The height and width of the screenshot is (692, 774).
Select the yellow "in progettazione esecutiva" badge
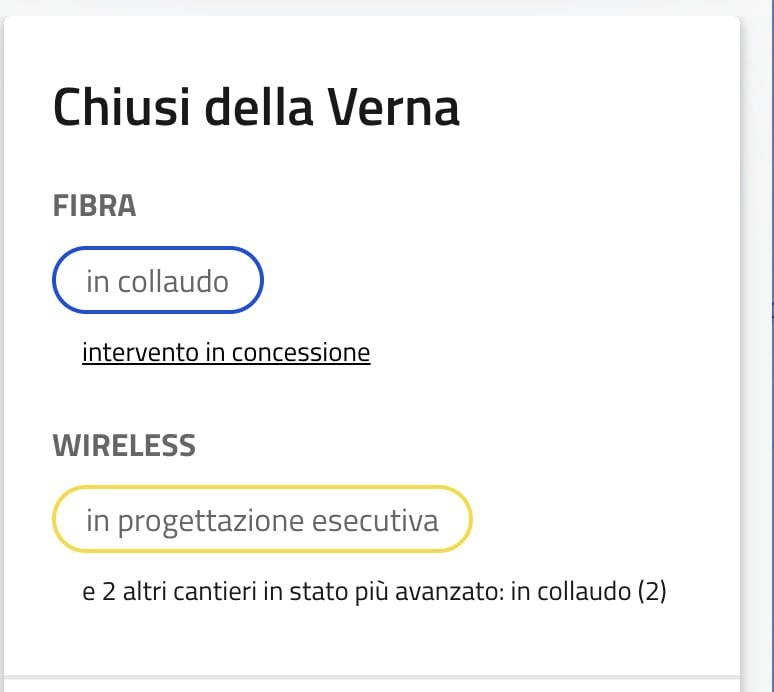pos(262,521)
